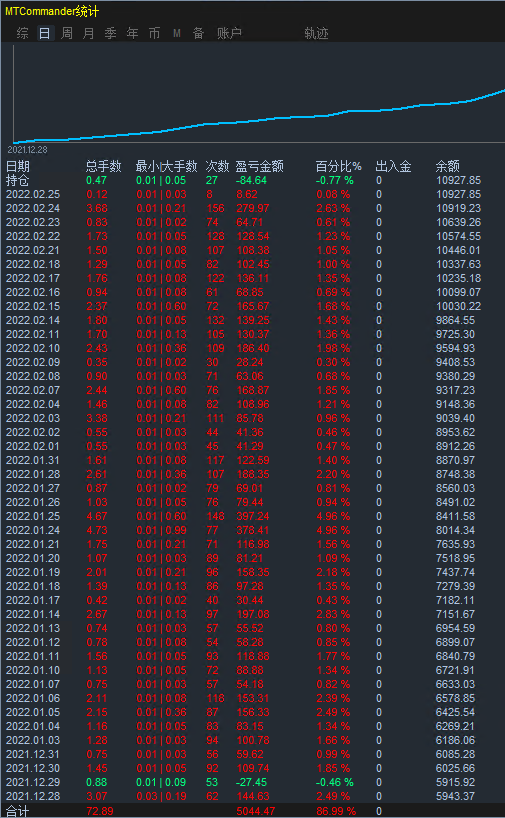Click balance value 10446.01

(x=459, y=250)
